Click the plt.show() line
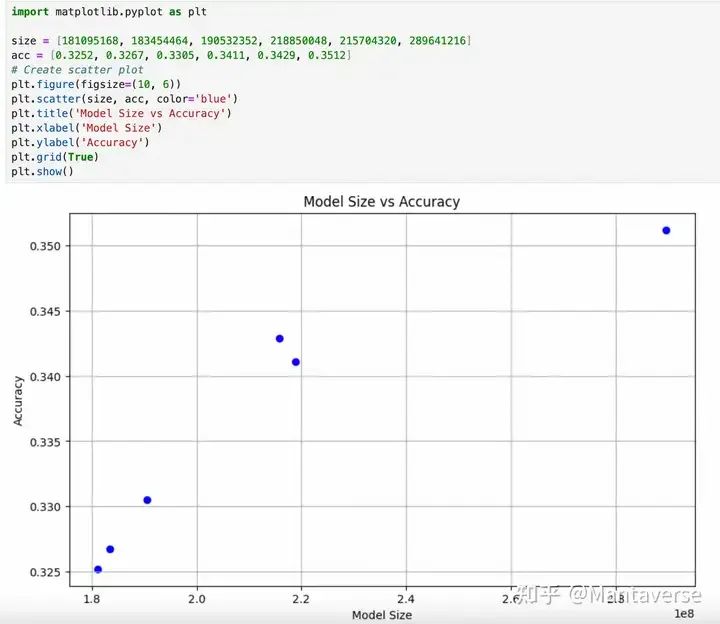This screenshot has width=720, height=624. pyautogui.click(x=42, y=172)
